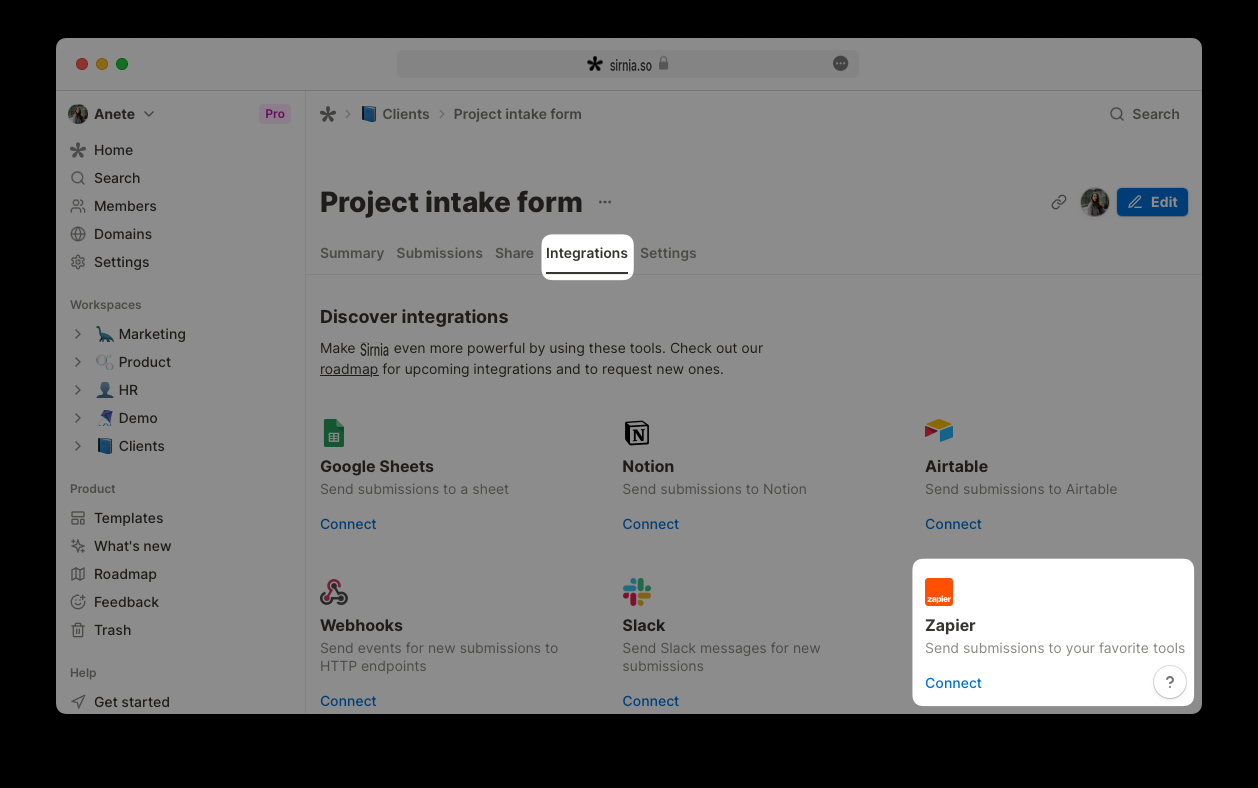This screenshot has height=788, width=1258.
Task: Open the Demo workspace label
Action: (138, 418)
